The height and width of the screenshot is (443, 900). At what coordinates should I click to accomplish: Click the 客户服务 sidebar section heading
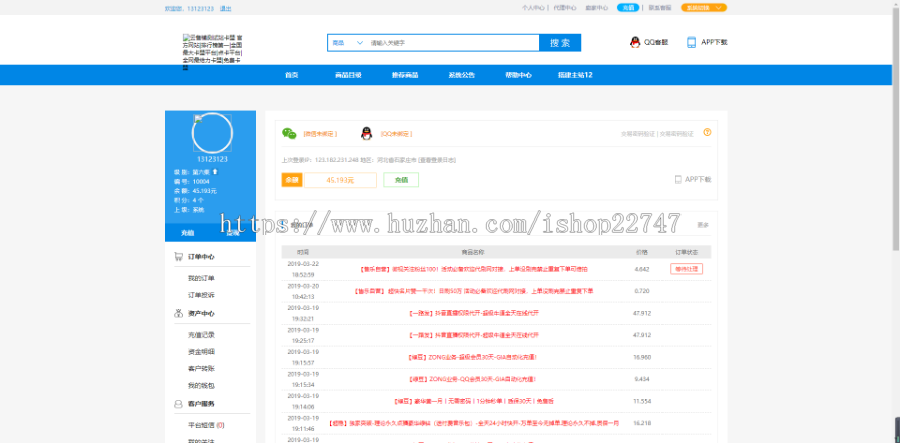tap(201, 404)
